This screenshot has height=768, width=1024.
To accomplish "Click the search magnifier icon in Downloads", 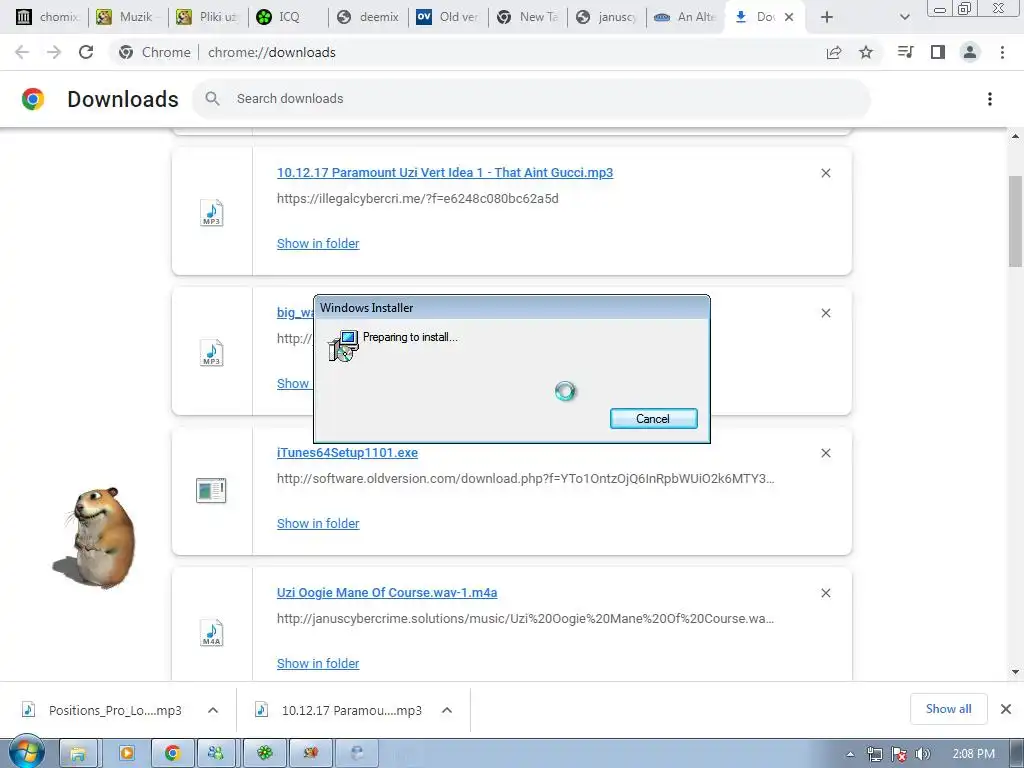I will coord(212,99).
